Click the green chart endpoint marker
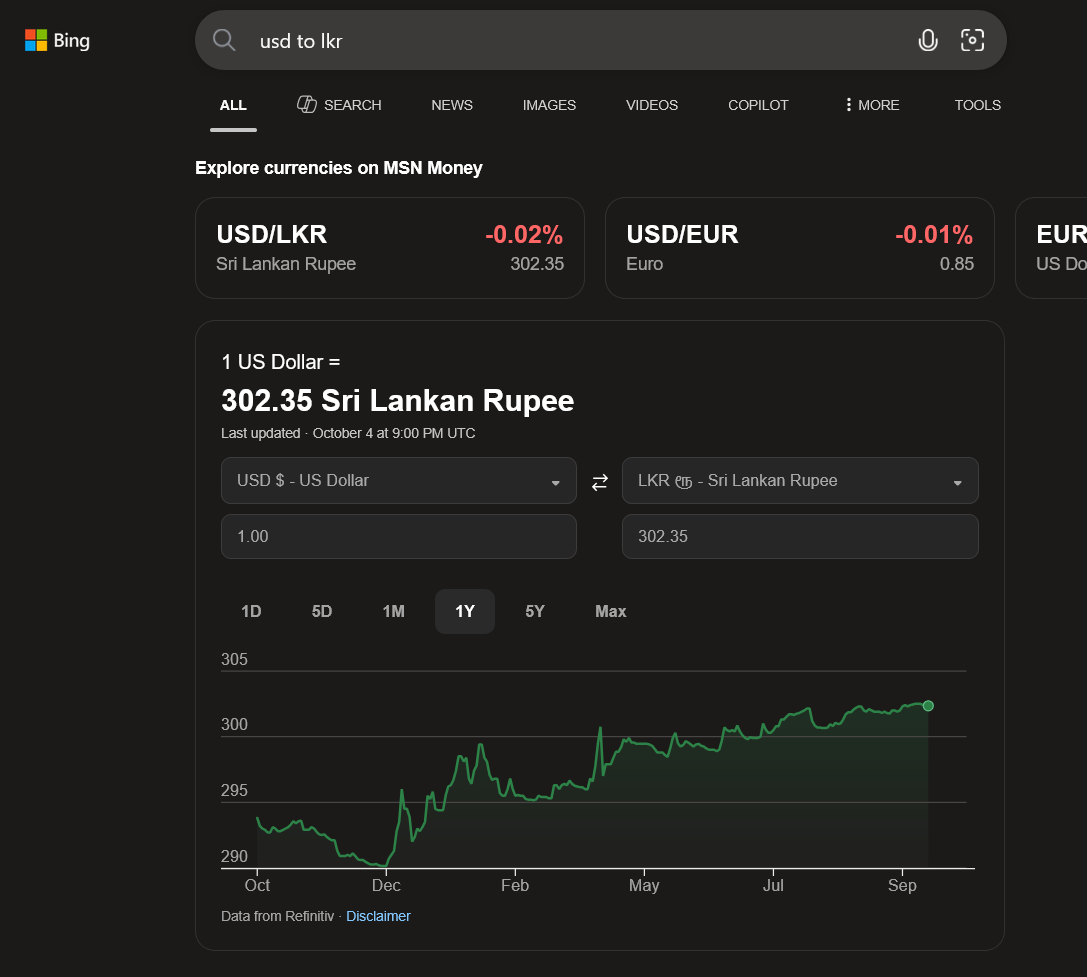The image size is (1087, 977). click(928, 706)
